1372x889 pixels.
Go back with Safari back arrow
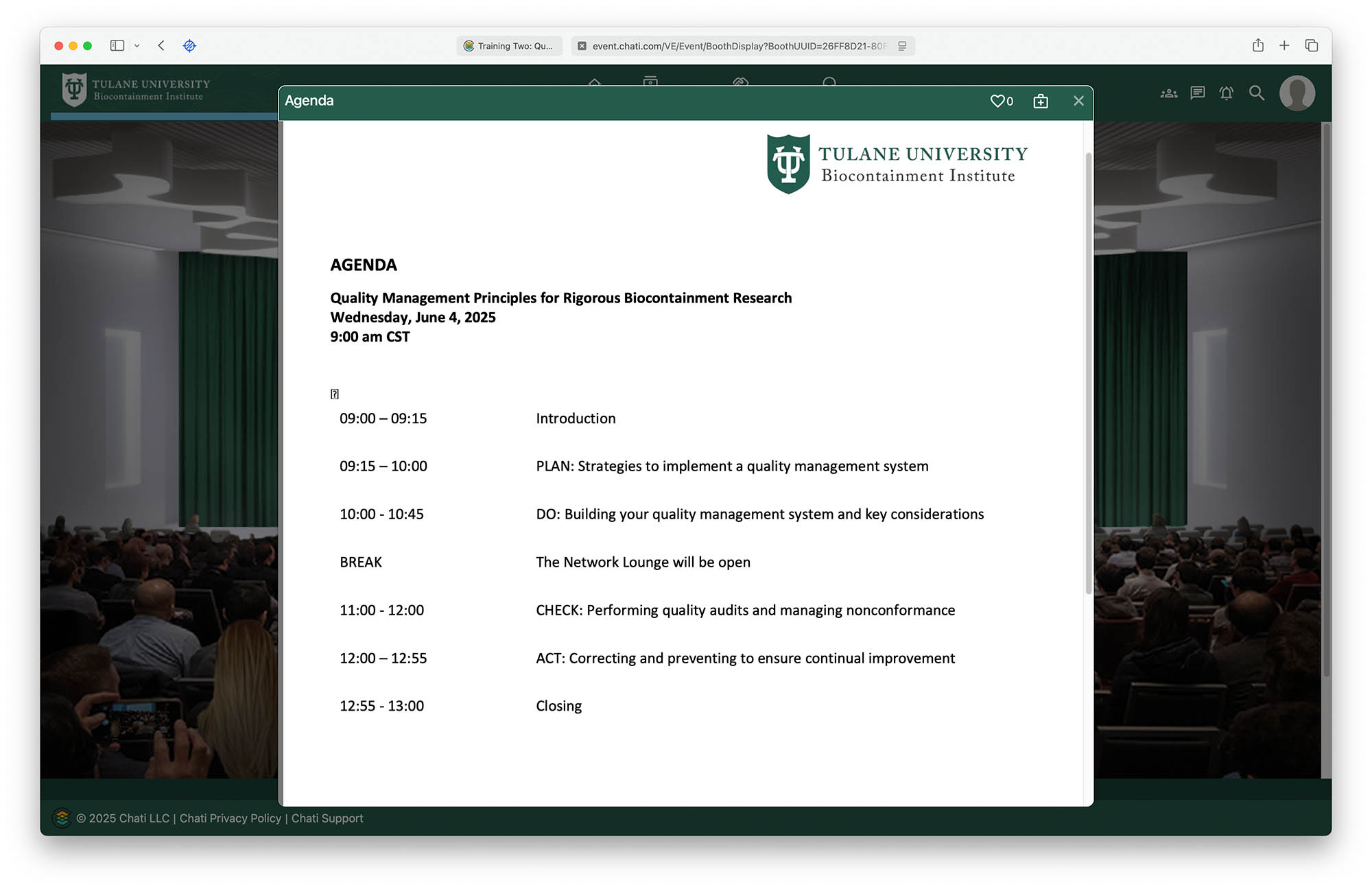tap(161, 45)
